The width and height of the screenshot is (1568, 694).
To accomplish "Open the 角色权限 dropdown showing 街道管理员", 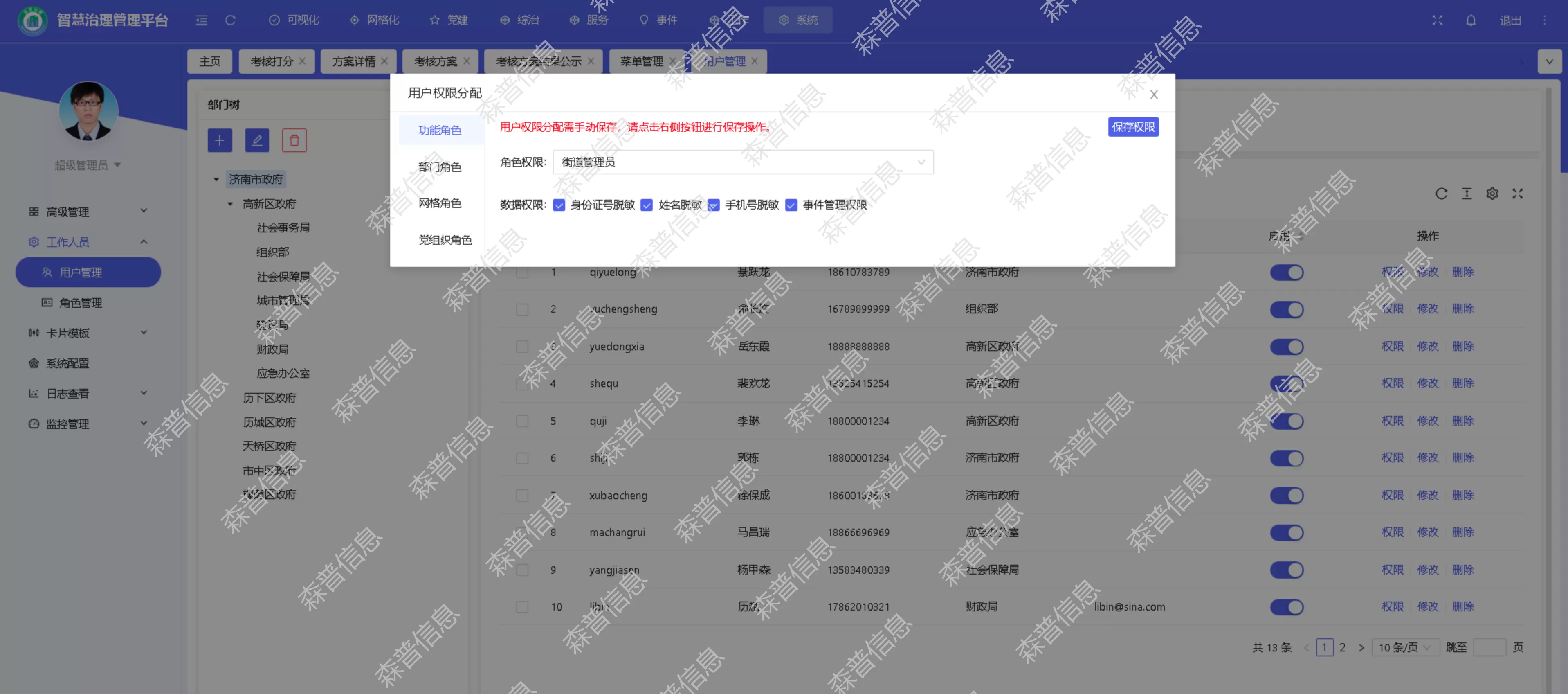I will pyautogui.click(x=743, y=162).
